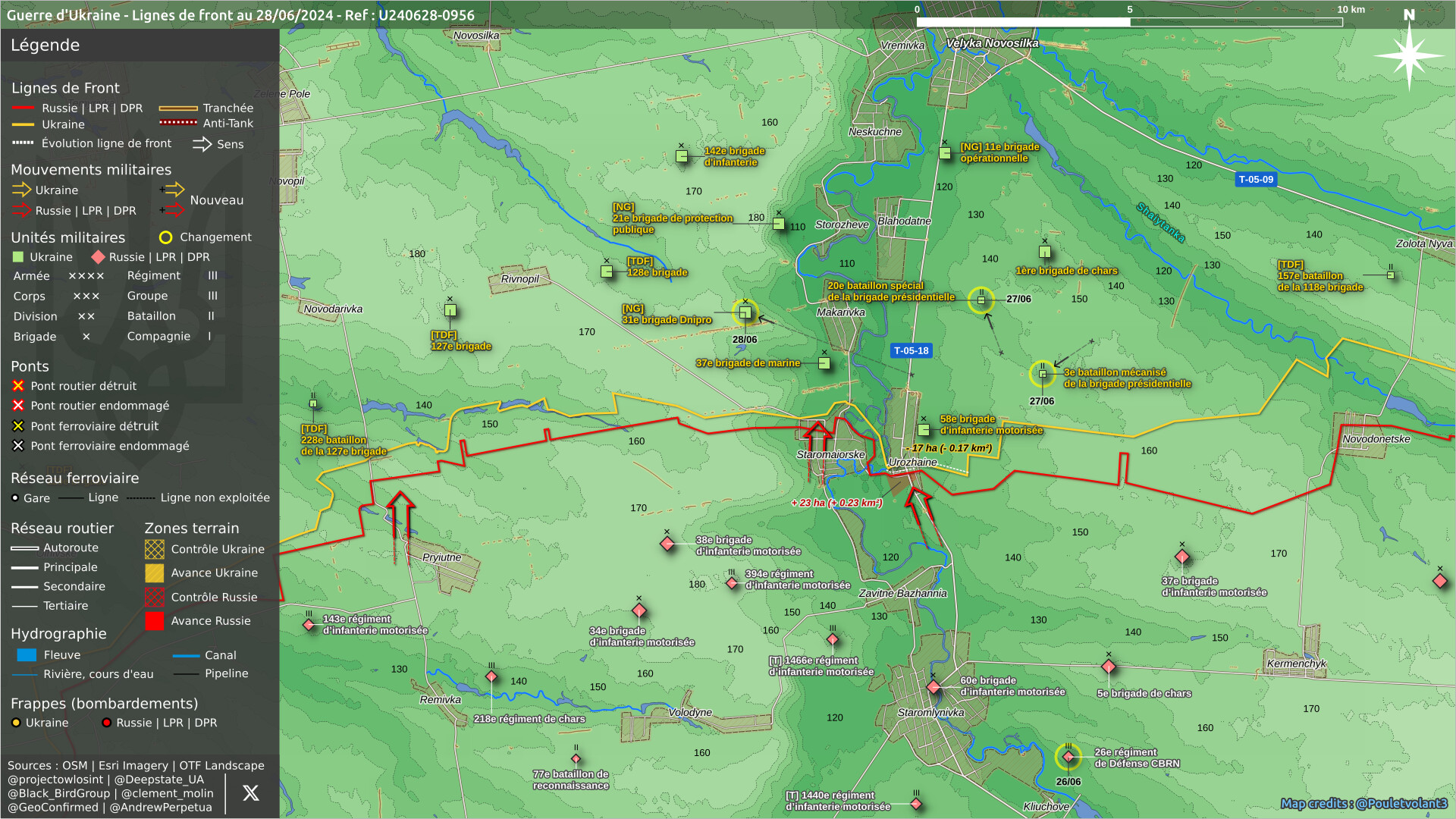Click the X (Twitter) logo icon

pos(250,793)
